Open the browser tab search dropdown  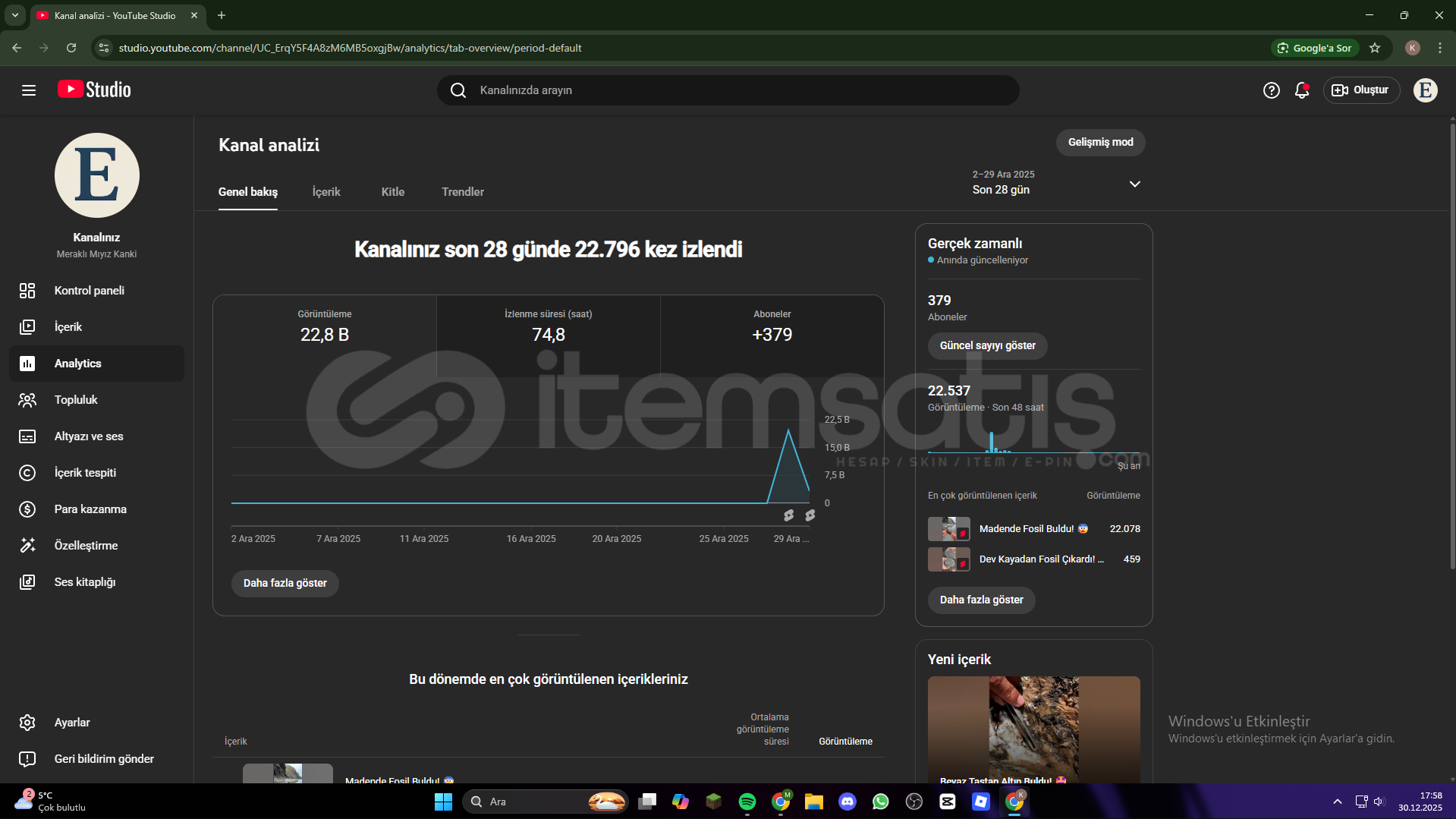(x=15, y=15)
